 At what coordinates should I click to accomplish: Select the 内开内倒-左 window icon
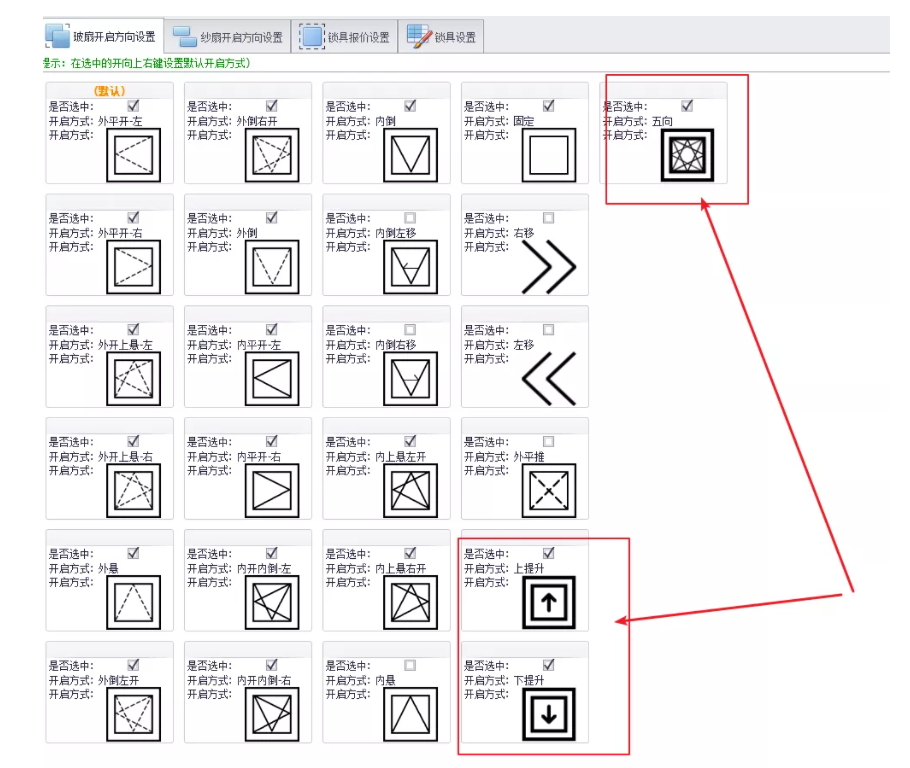pos(272,602)
